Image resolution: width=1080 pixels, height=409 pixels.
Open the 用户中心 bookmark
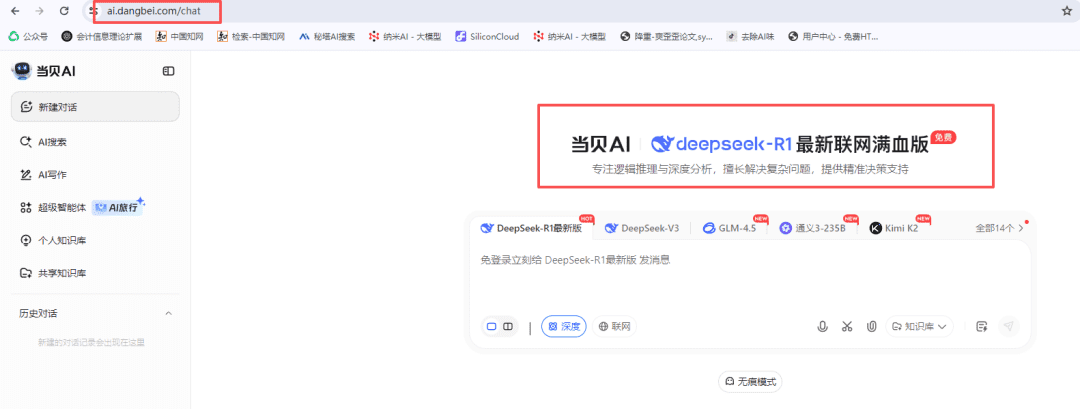[x=833, y=36]
